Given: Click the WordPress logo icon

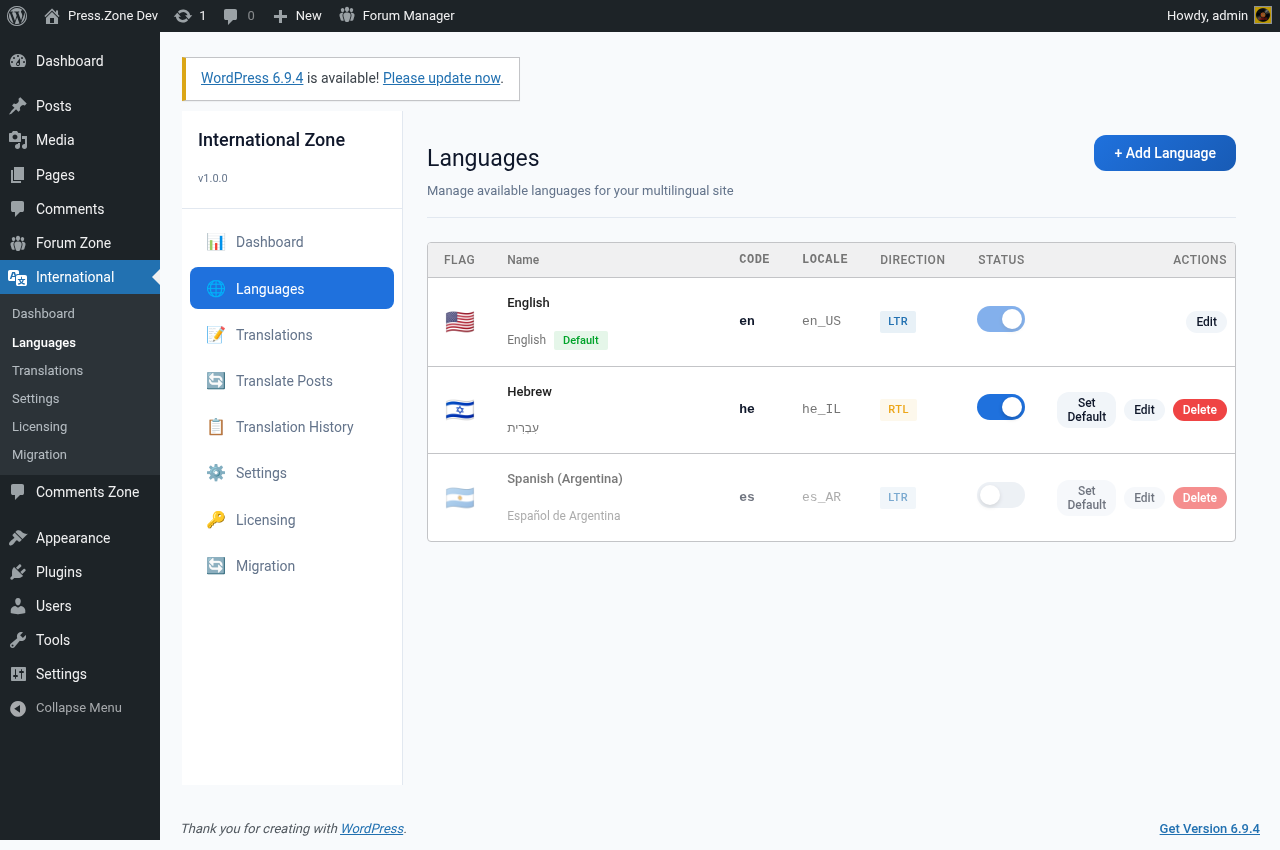Looking at the screenshot, I should coord(17,16).
